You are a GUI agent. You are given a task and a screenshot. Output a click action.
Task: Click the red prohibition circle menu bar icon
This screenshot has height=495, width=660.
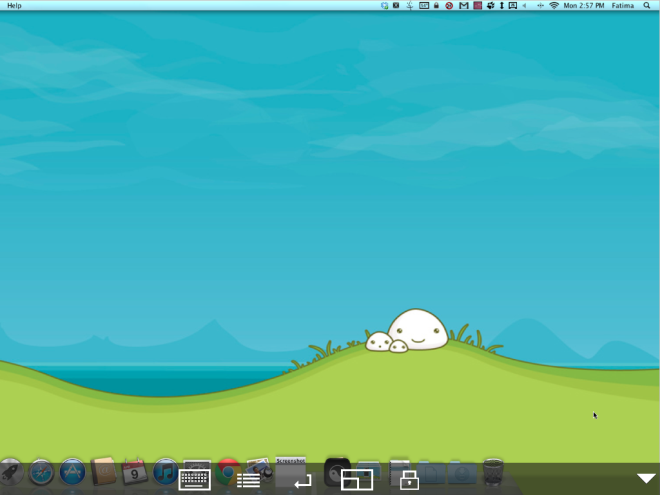449,5
